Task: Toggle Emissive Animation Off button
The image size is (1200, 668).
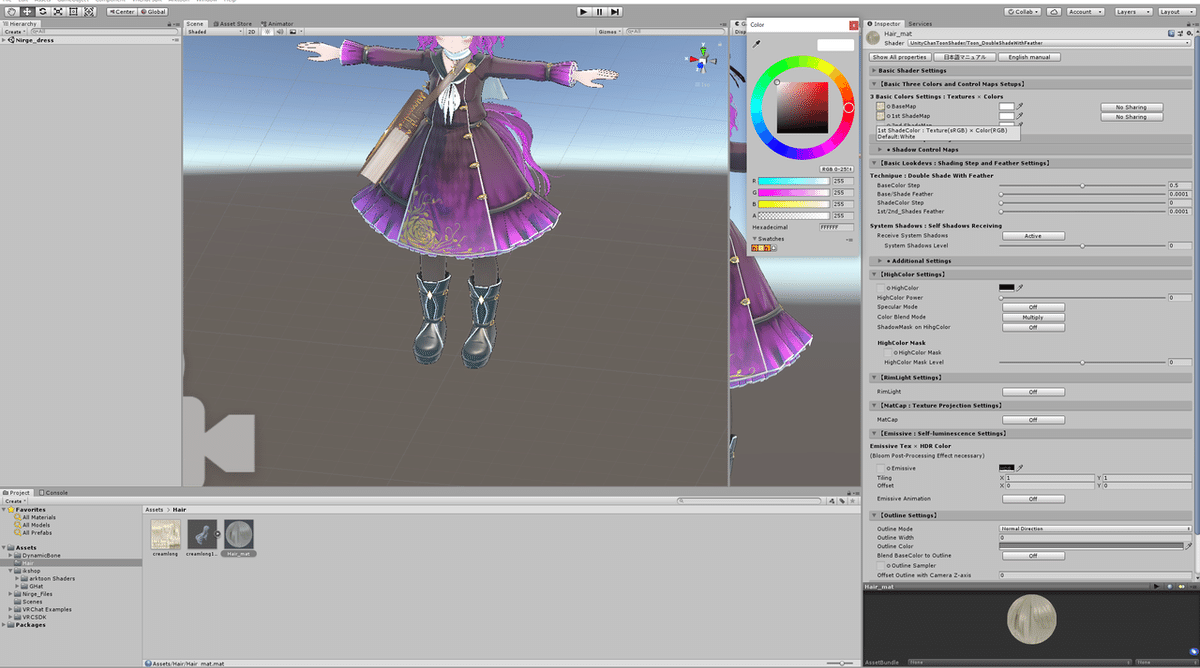Action: click(x=1033, y=498)
